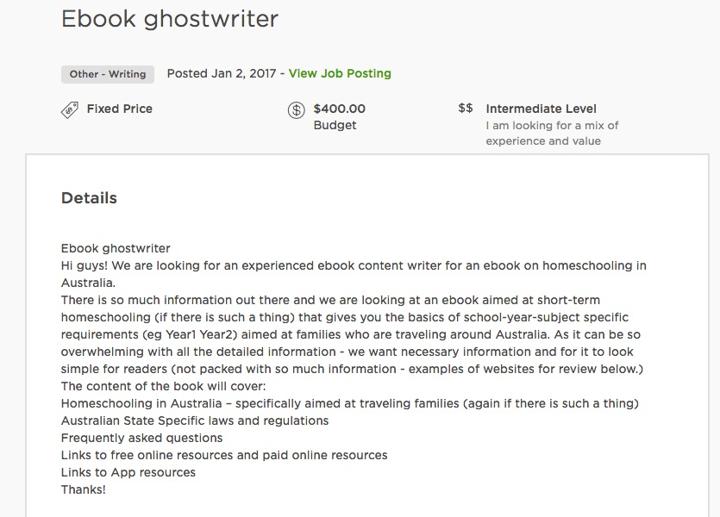
Task: Click the Fixed Price label text
Action: point(119,109)
